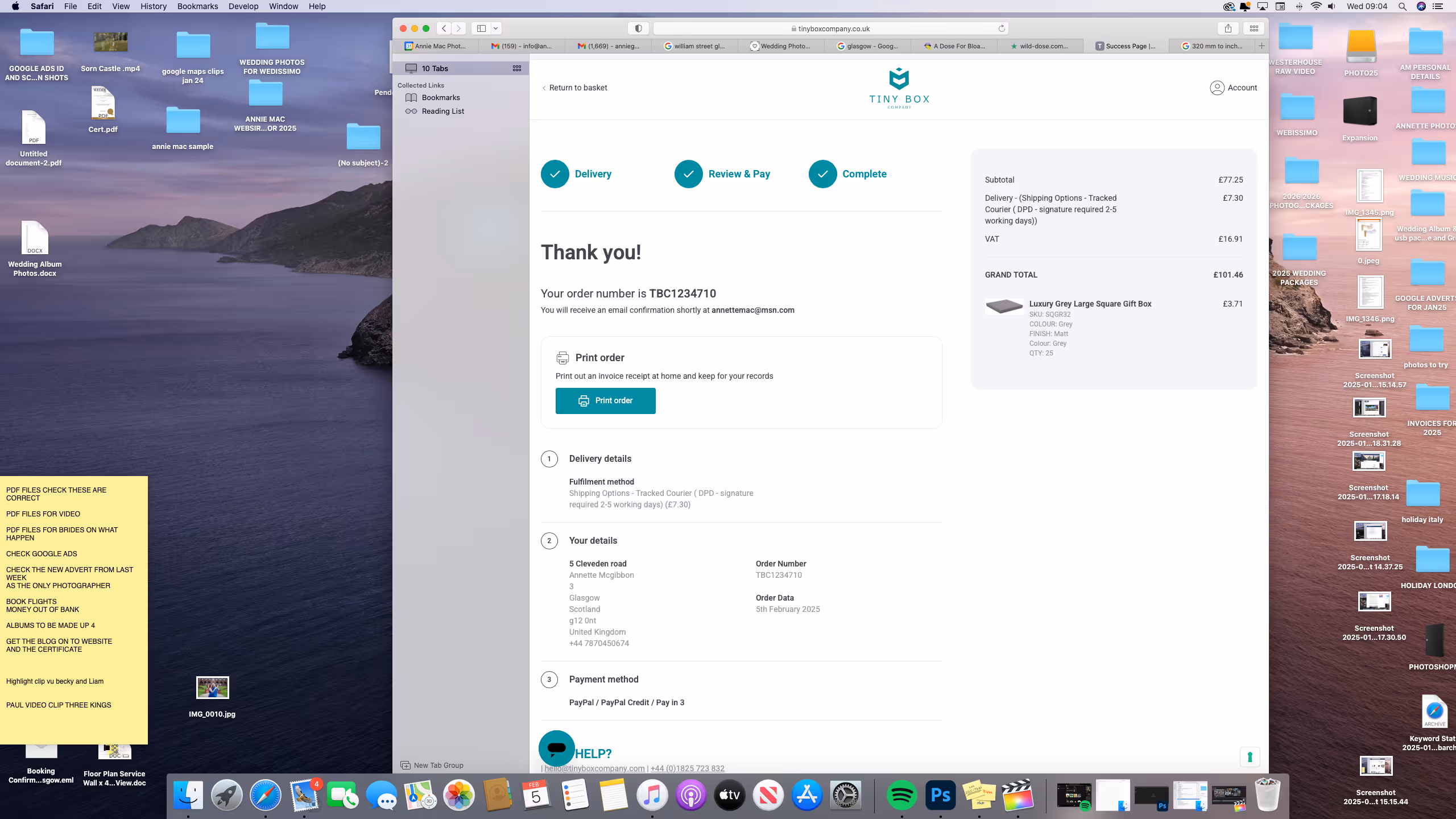Click the Share icon in Safari toolbar

point(1228,28)
